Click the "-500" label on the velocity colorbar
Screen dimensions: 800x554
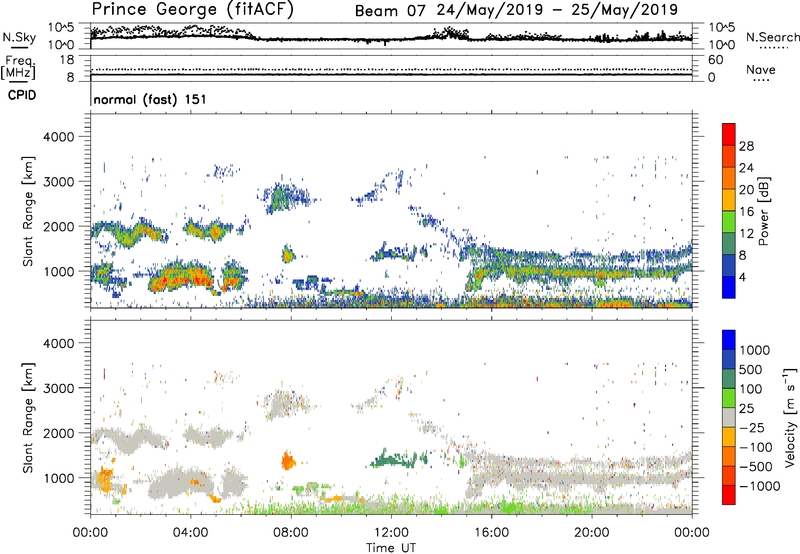(x=756, y=466)
